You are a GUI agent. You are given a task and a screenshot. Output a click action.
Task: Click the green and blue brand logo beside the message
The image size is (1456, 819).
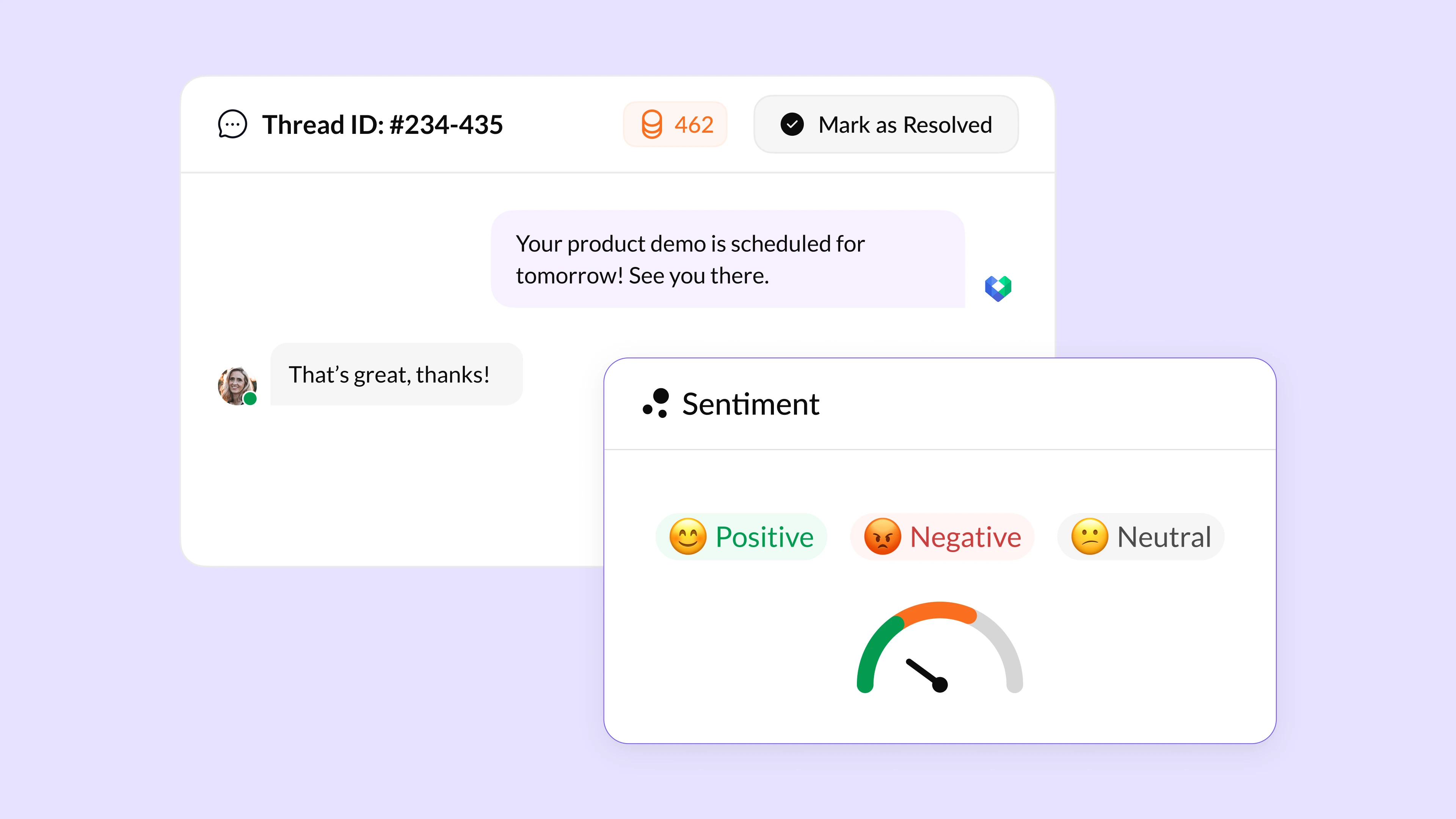999,289
